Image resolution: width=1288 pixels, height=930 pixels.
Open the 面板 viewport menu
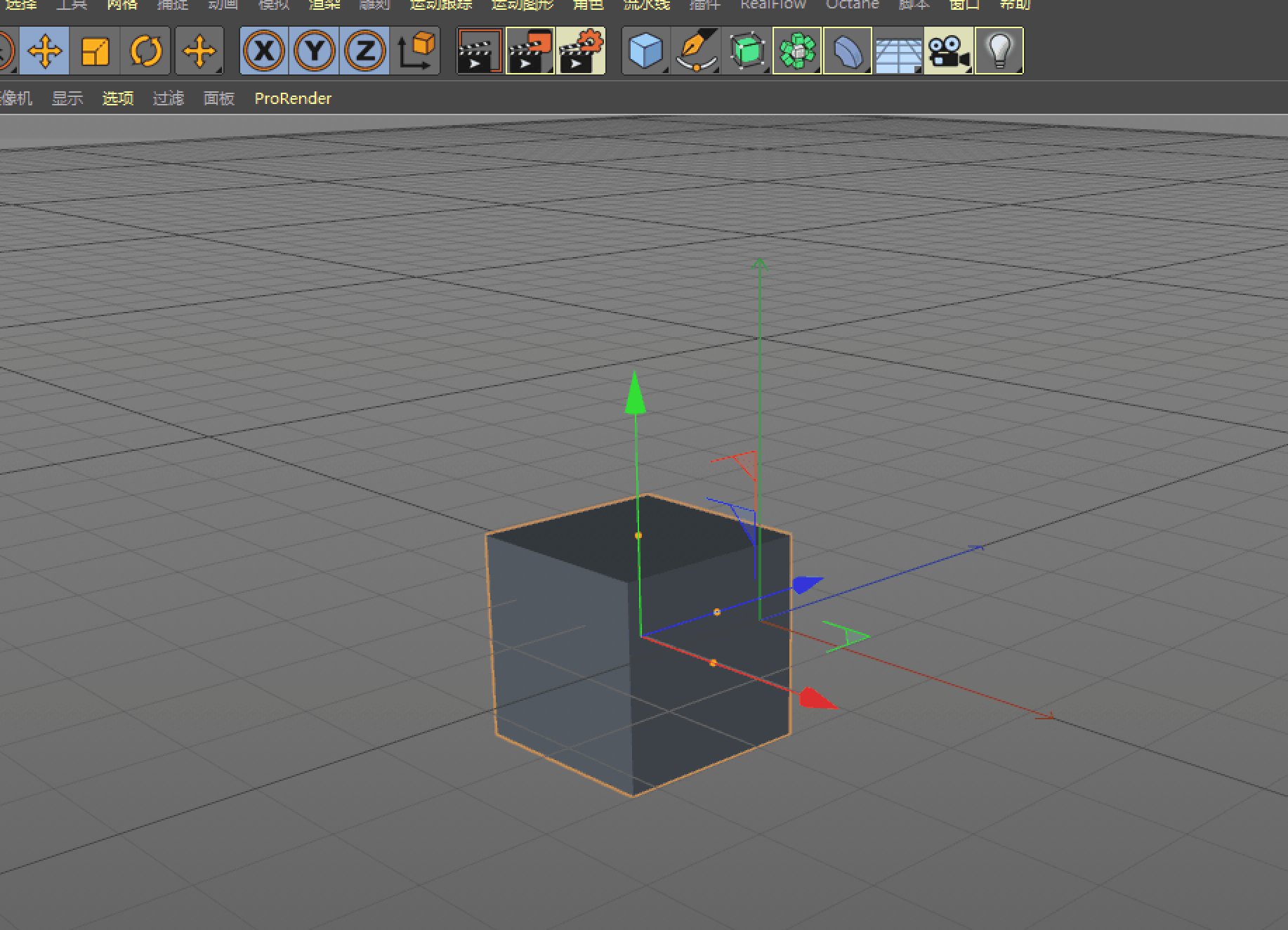pyautogui.click(x=219, y=98)
